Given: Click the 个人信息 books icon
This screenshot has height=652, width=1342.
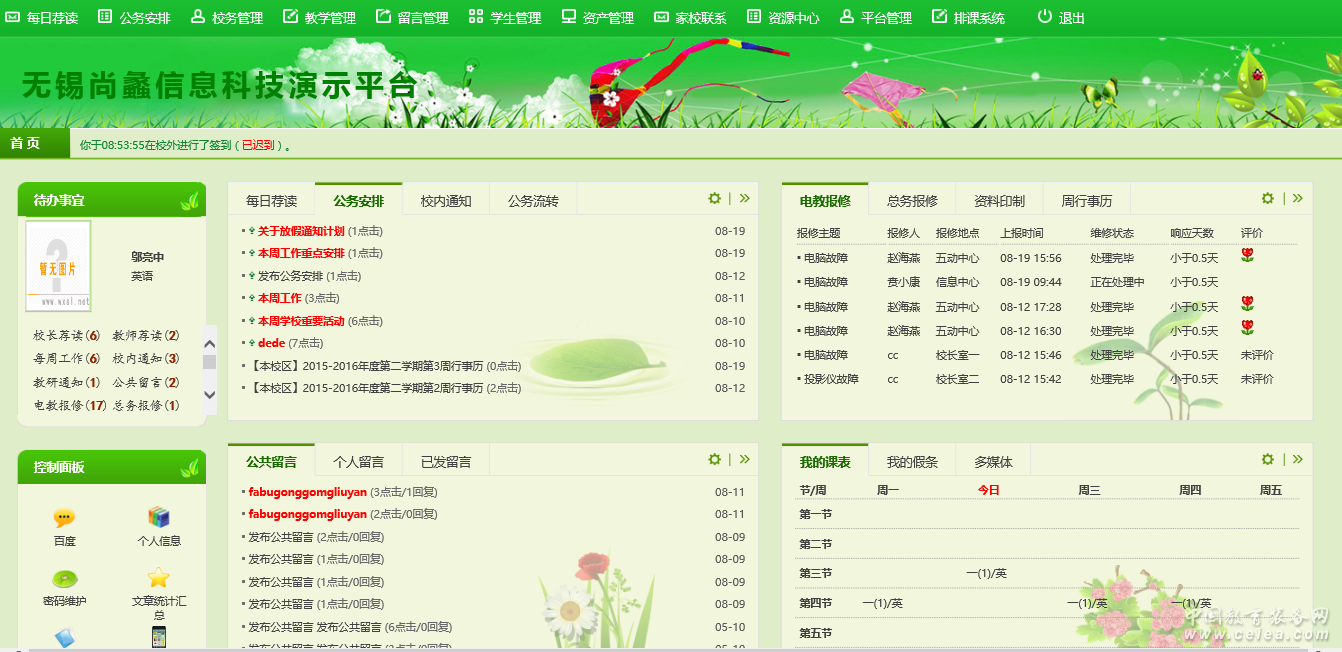Looking at the screenshot, I should [159, 517].
